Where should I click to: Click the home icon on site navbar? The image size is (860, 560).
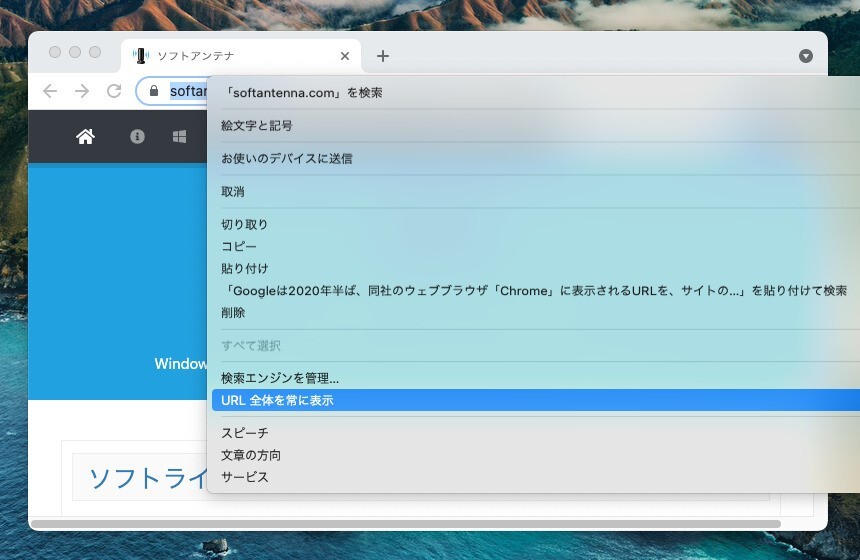pos(85,137)
